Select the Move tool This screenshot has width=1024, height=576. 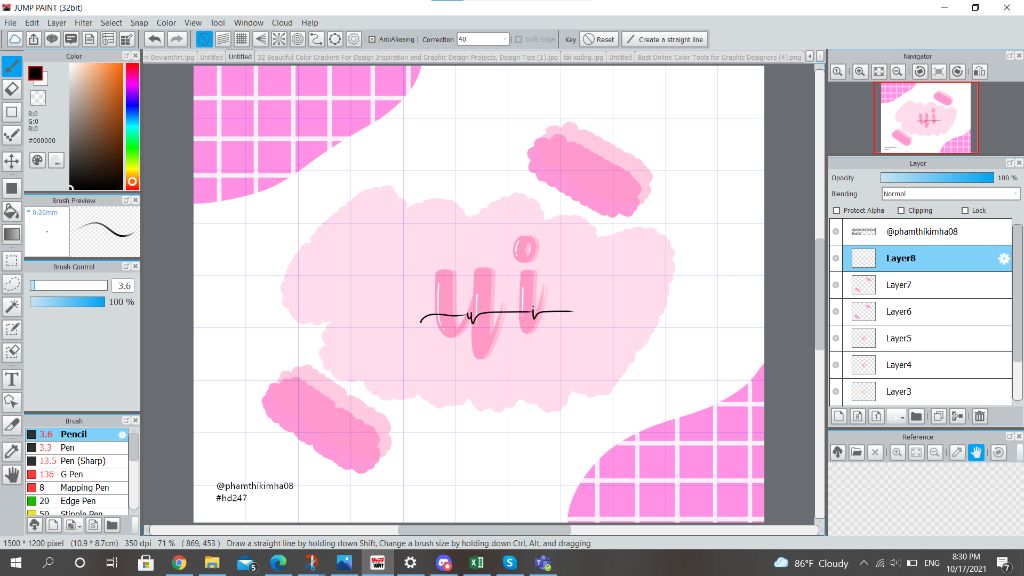(x=12, y=161)
